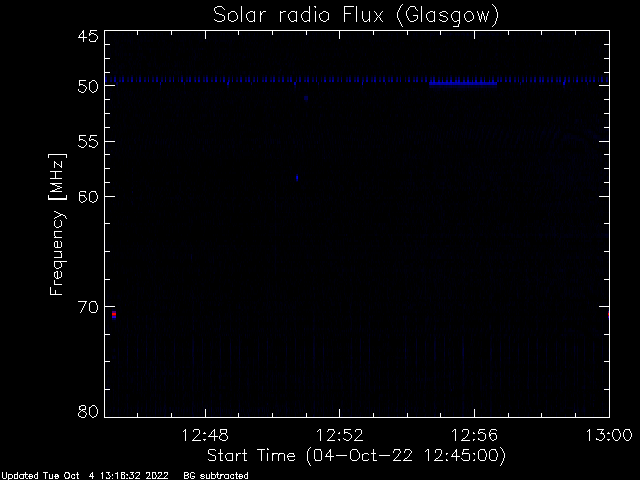Click the 50 frequency axis label

pyautogui.click(x=88, y=86)
